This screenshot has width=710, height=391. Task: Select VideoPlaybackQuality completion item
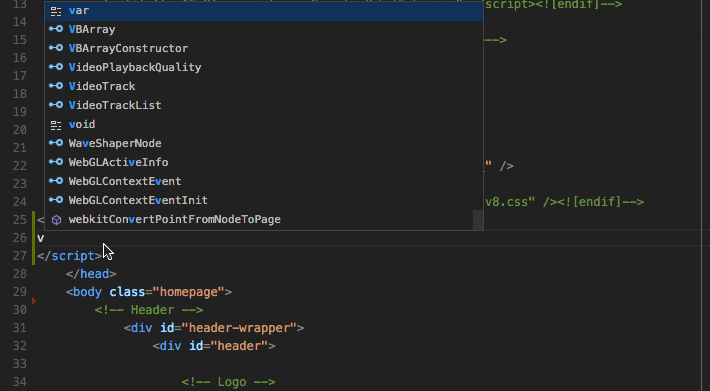[x=264, y=67]
